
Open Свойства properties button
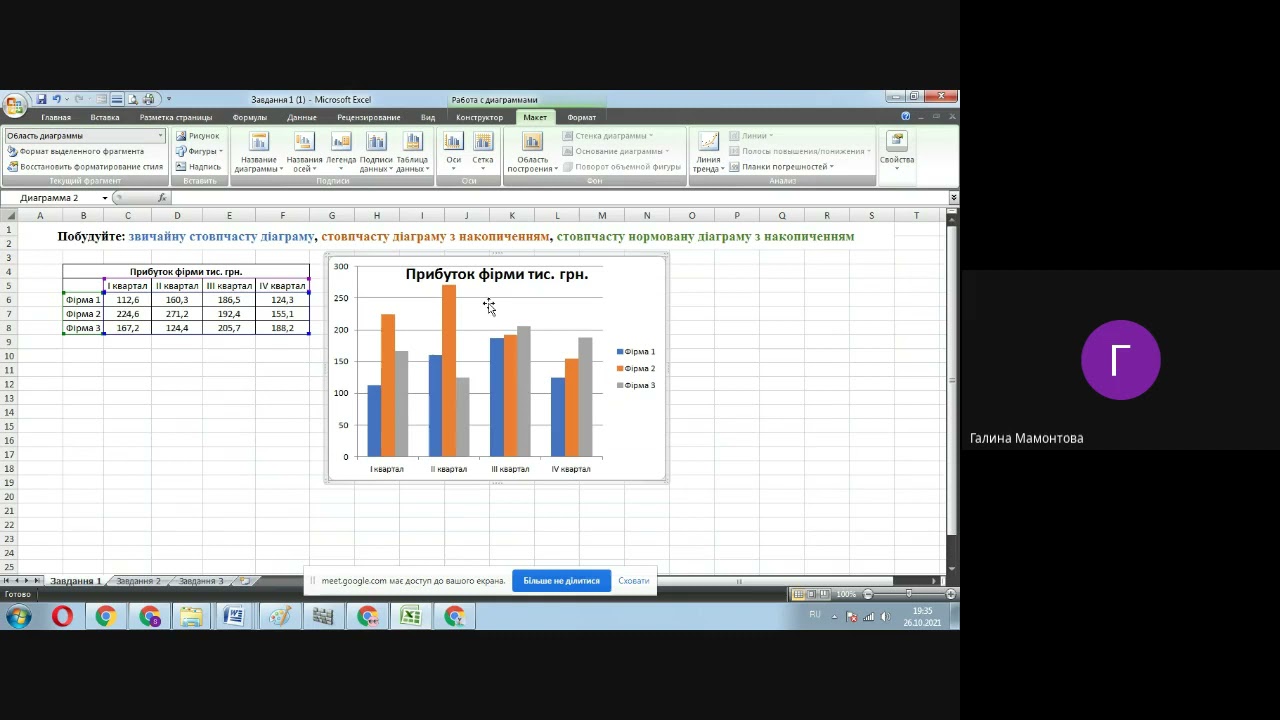pos(897,150)
